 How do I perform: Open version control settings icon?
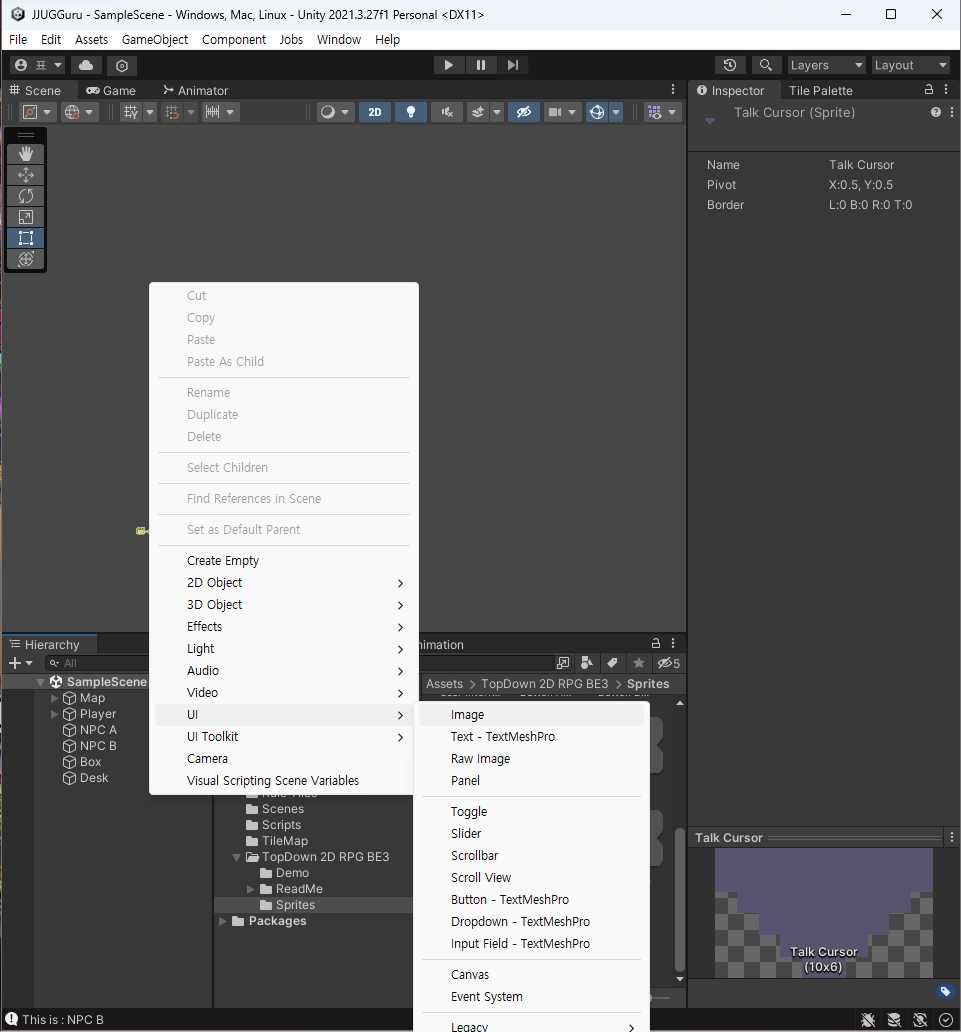(122, 65)
